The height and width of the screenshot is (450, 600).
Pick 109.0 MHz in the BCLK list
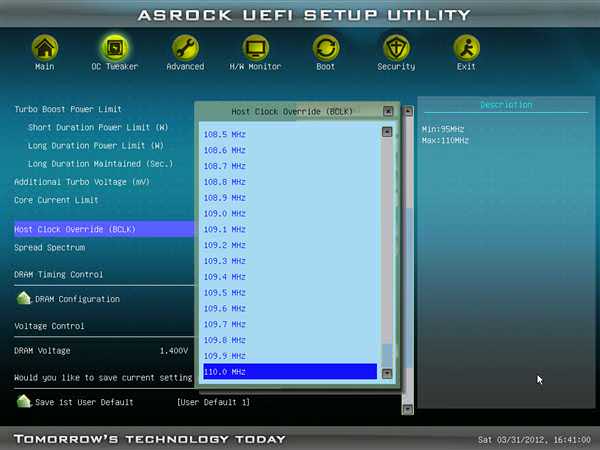[x=290, y=214]
